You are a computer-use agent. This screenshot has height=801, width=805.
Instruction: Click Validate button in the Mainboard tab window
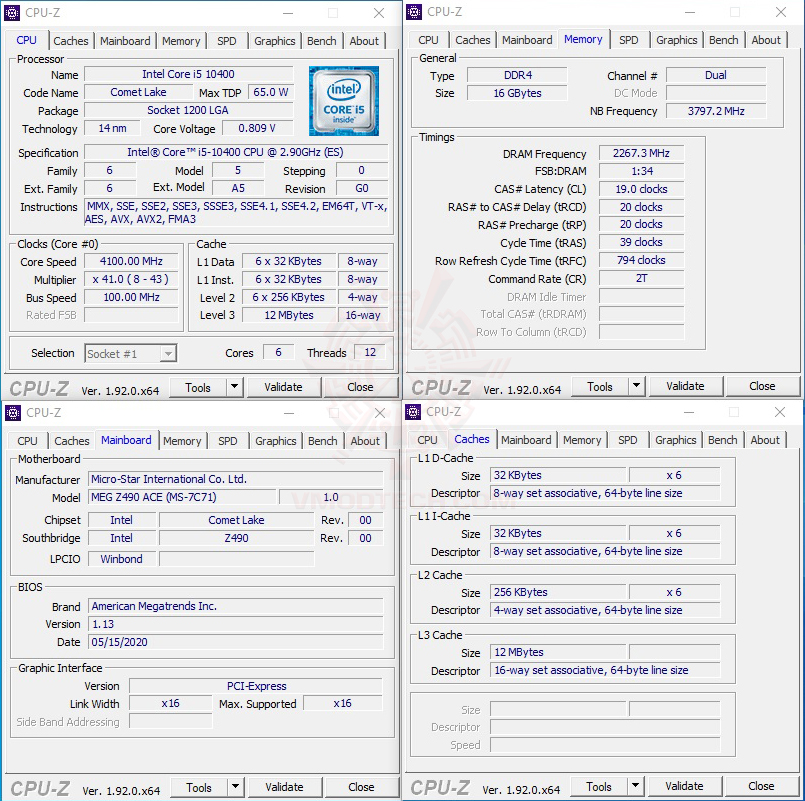284,787
